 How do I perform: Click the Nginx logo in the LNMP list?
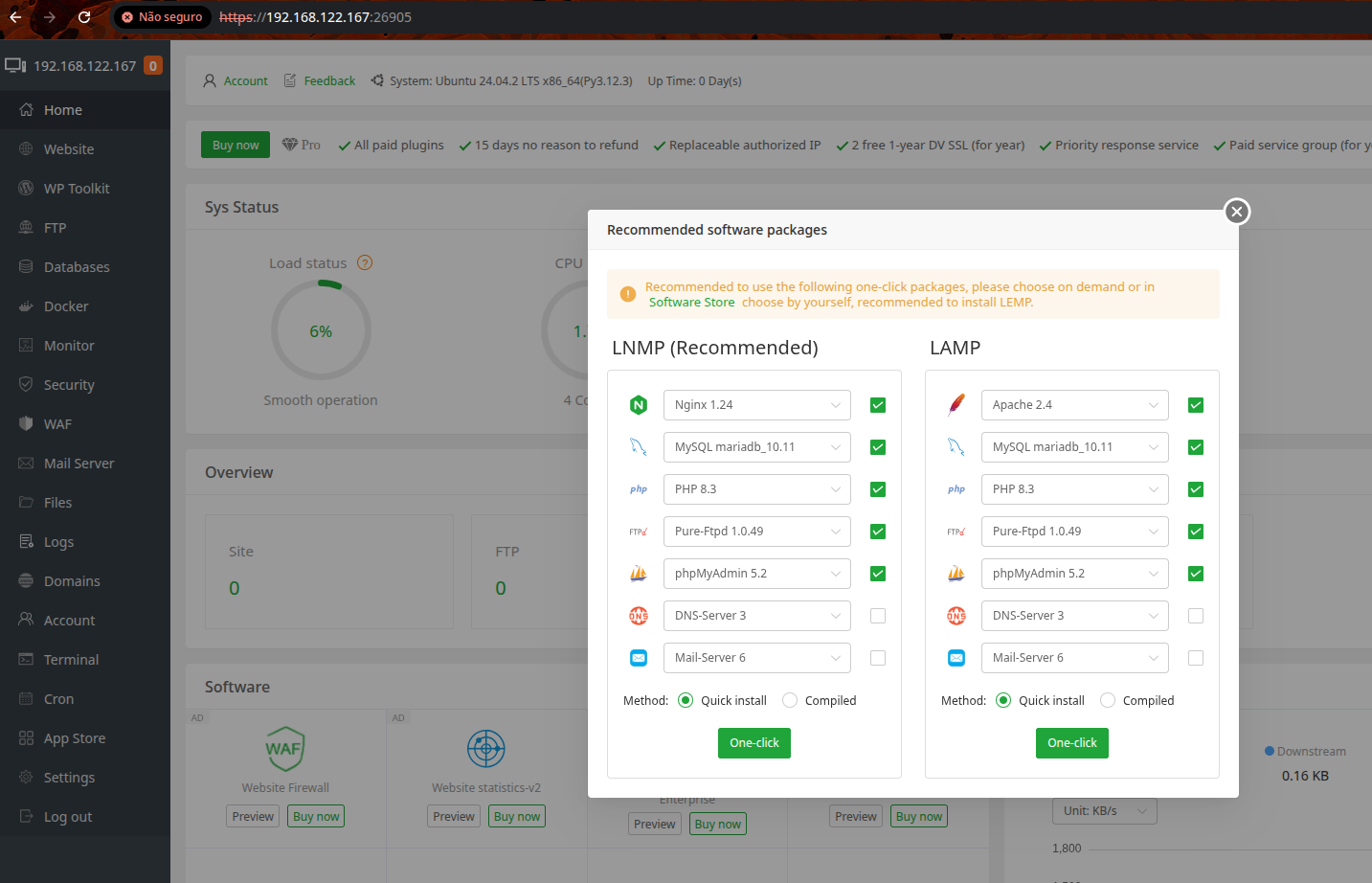[x=639, y=405]
